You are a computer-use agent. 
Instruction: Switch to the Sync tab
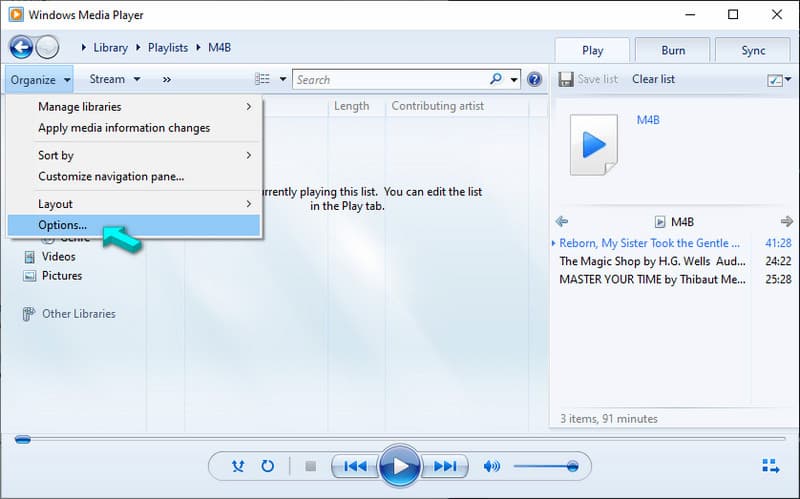[753, 51]
